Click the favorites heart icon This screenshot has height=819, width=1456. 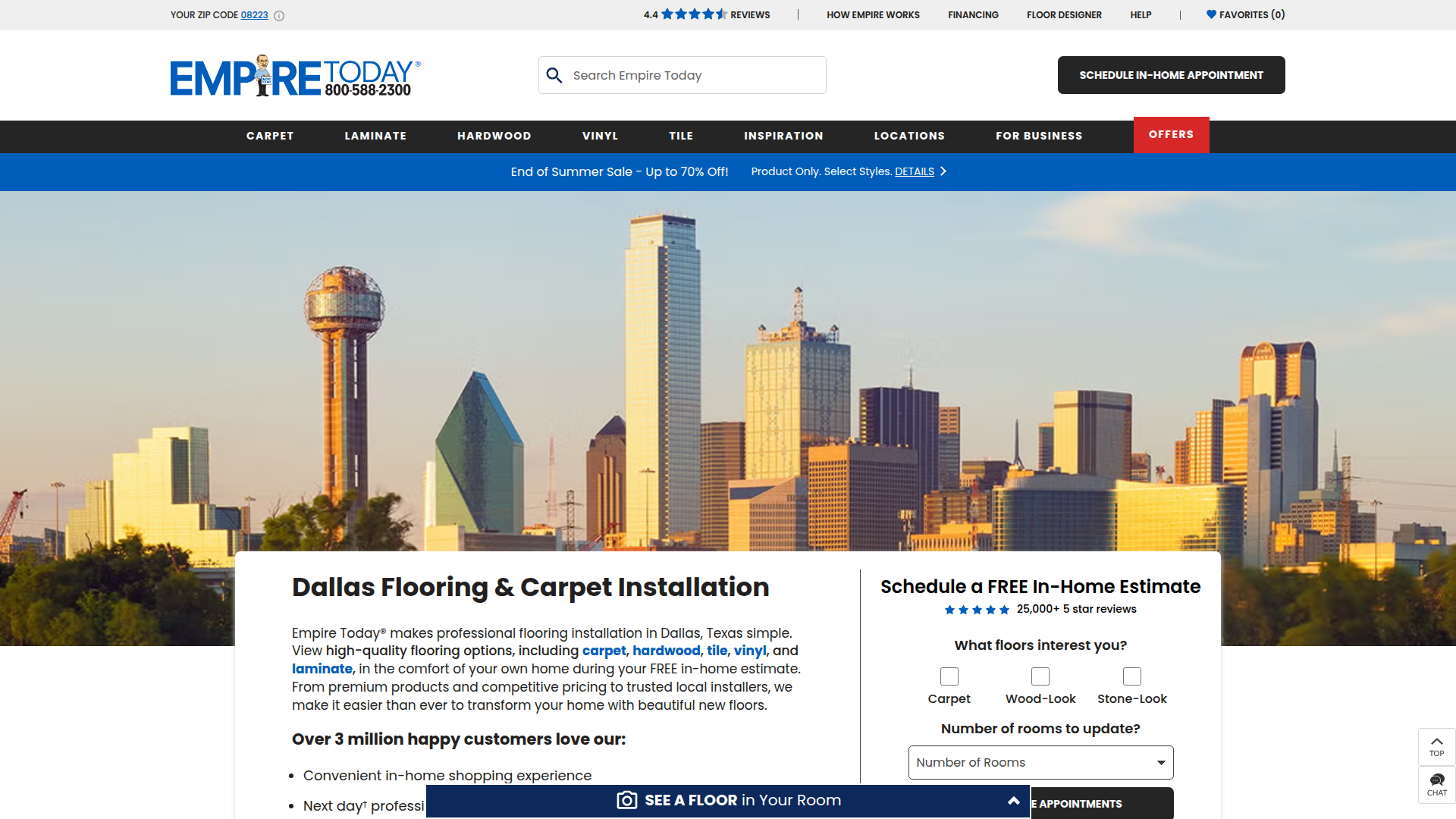tap(1211, 14)
